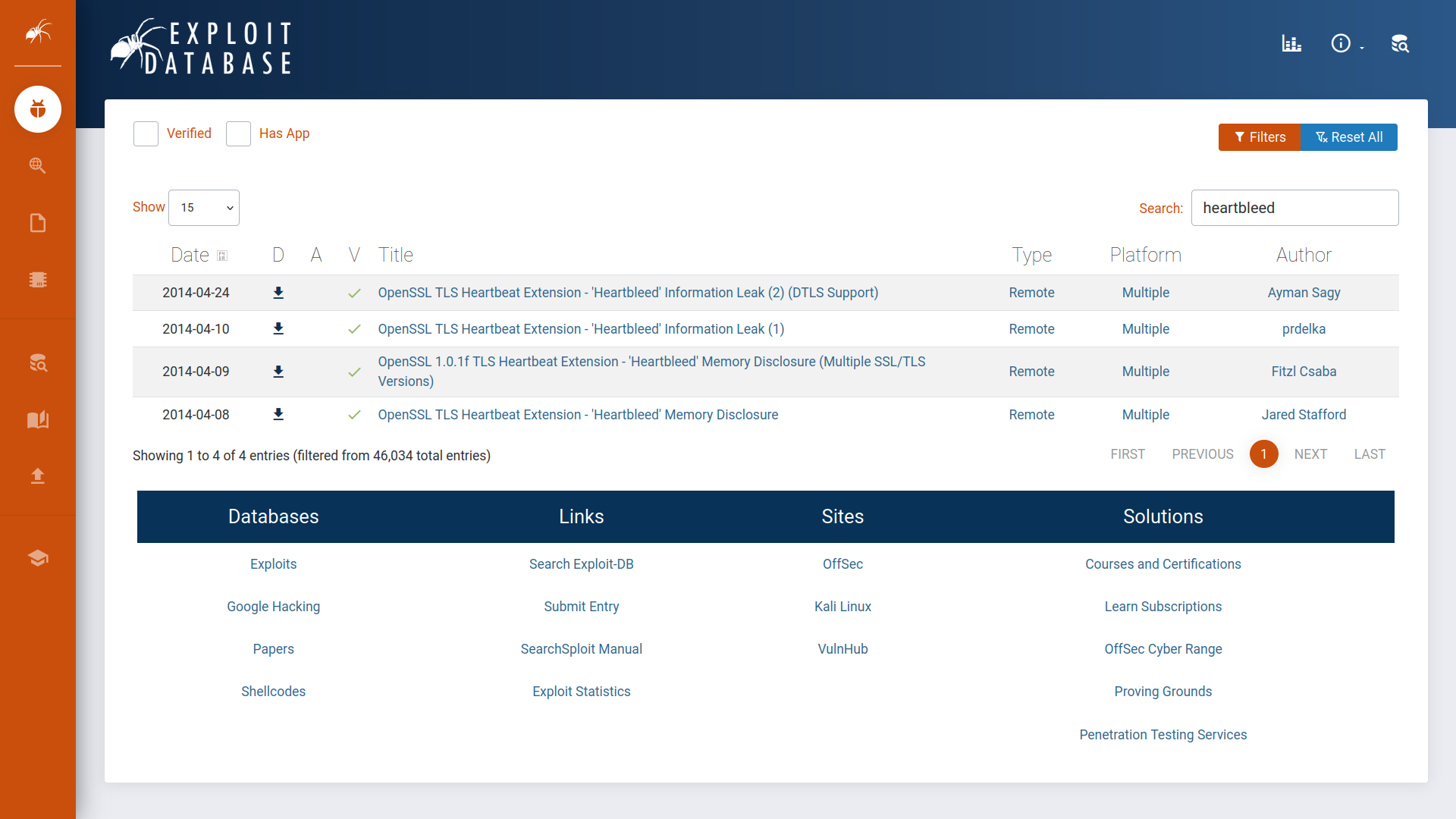Expand the Show entries dropdown
Screen dimensions: 1456x819
pos(204,208)
